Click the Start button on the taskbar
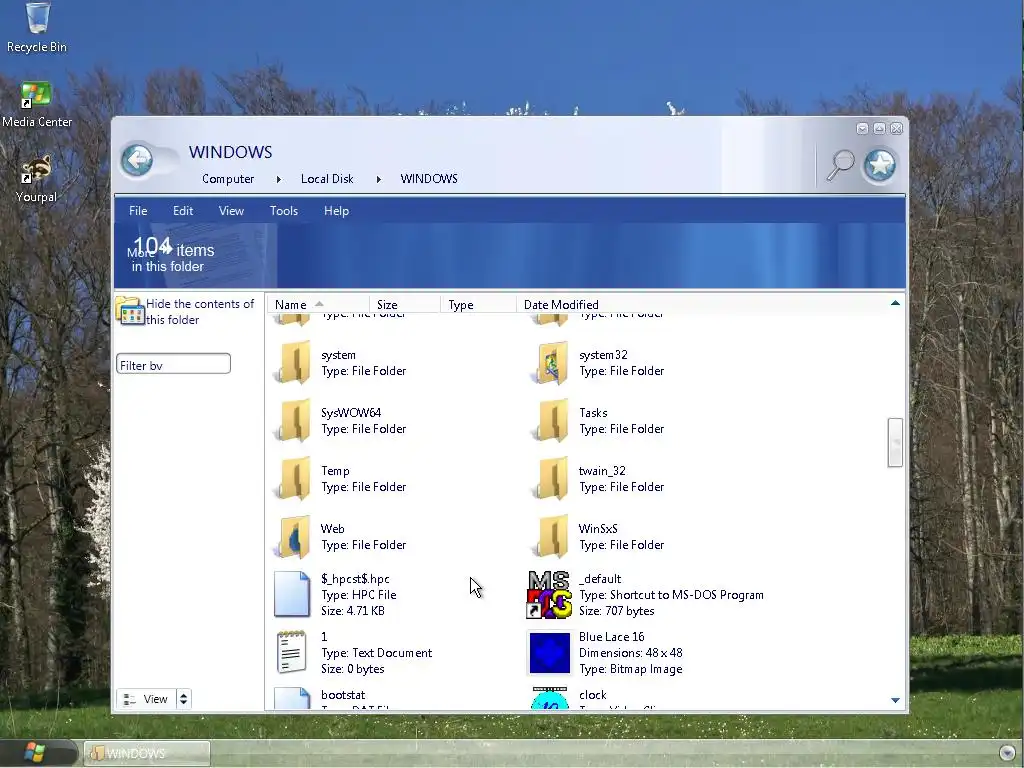This screenshot has width=1024, height=768. click(34, 753)
